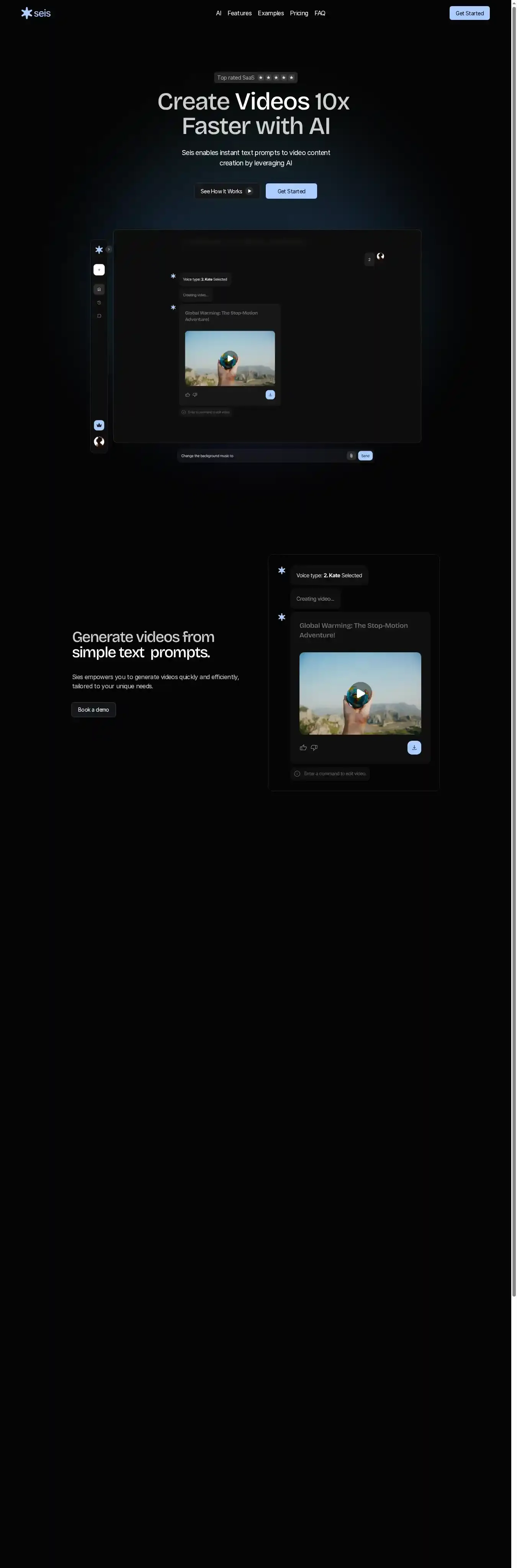517x1568 pixels.
Task: Click "Enter a command to edit video." in lower card
Action: 335,774
